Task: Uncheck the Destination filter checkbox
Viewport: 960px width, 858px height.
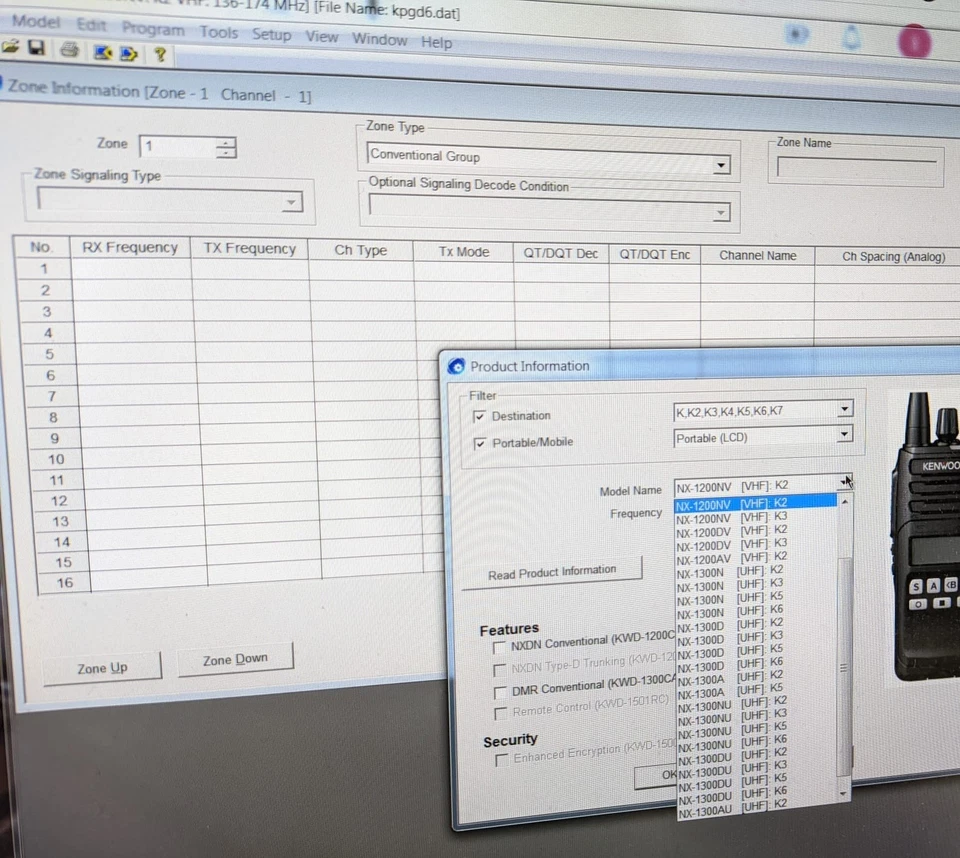Action: click(480, 416)
